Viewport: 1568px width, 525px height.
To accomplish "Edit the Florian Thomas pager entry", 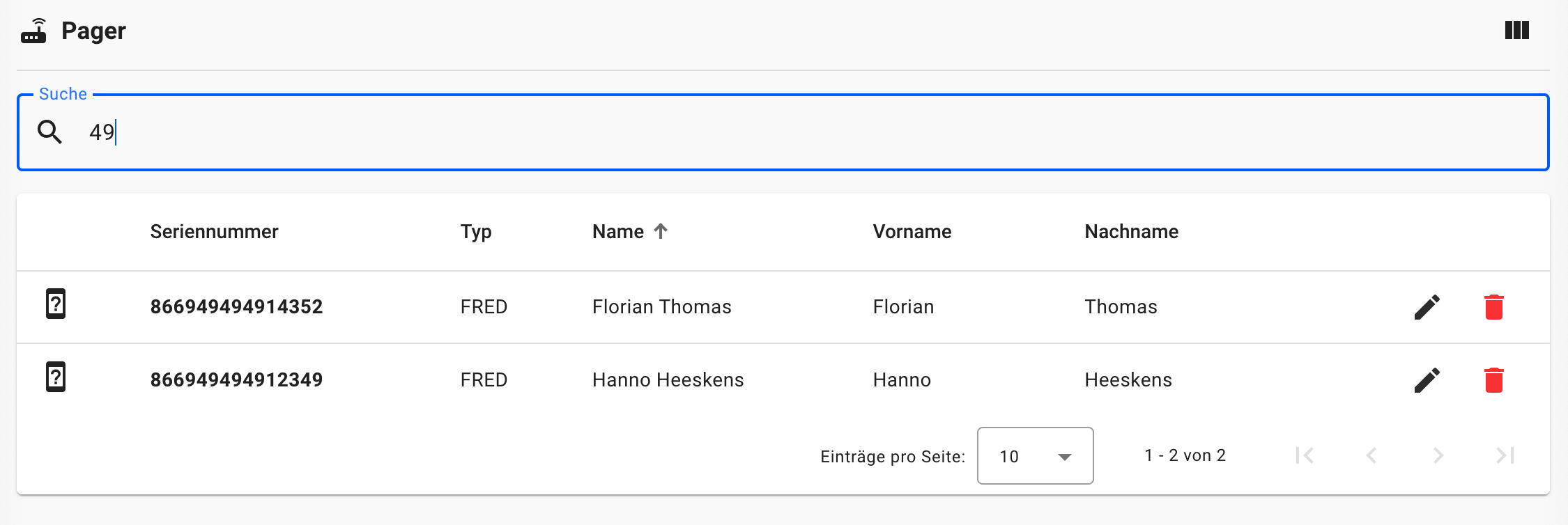I will tap(1427, 307).
